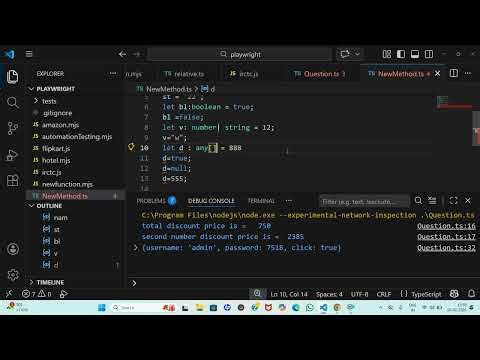Open the Accounts menu icon
This screenshot has height=360, width=480.
pos(13,249)
